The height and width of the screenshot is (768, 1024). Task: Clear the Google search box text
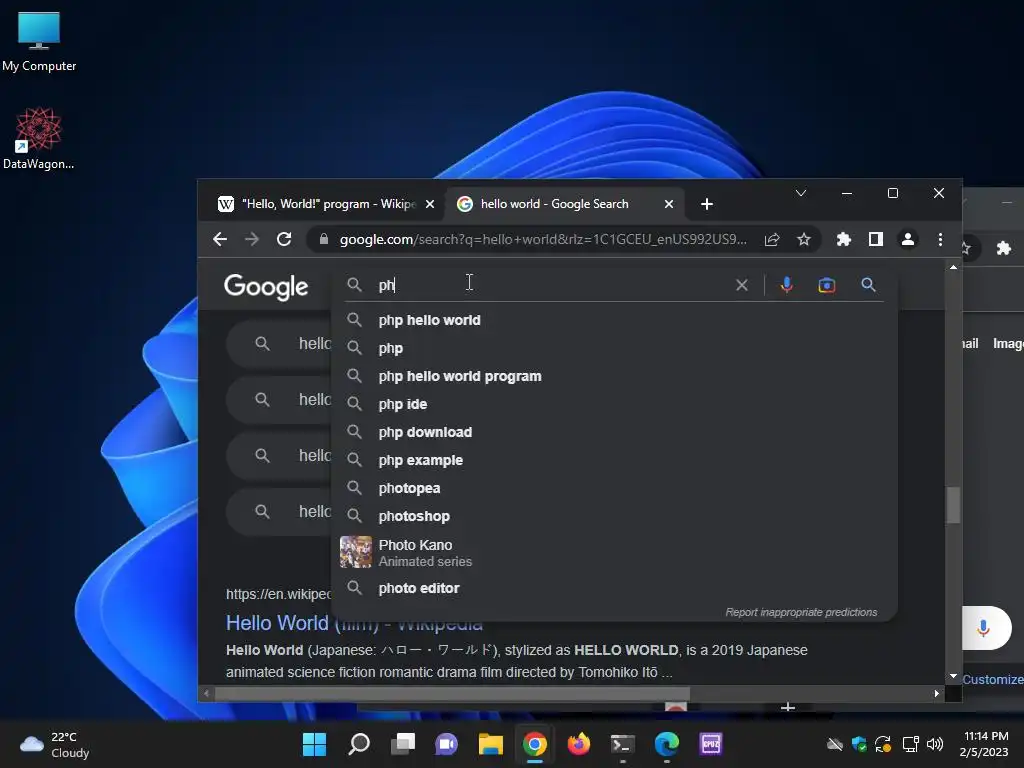tap(742, 285)
